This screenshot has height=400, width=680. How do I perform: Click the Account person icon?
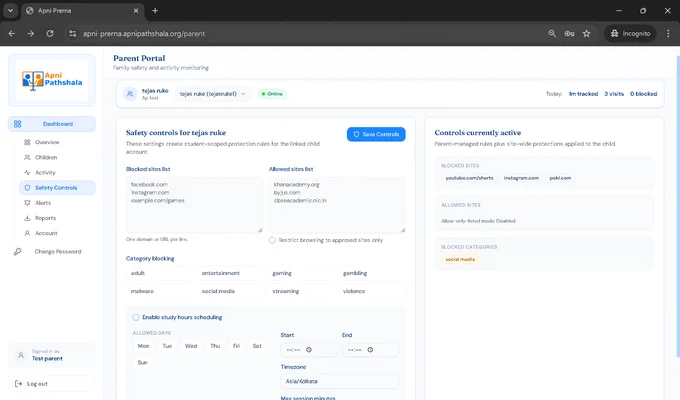point(27,233)
